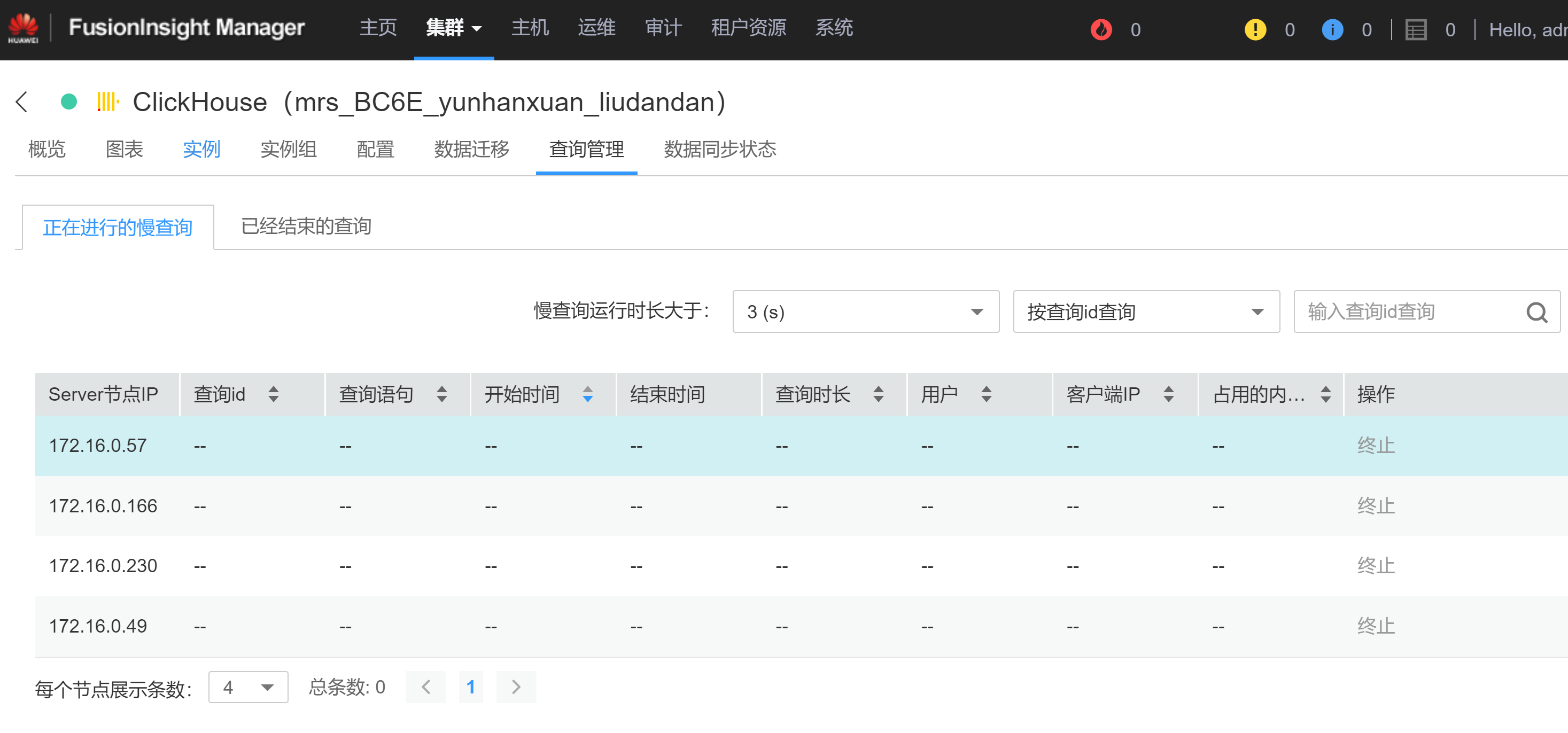
Task: Open per-node display count dropdown
Action: 248,687
